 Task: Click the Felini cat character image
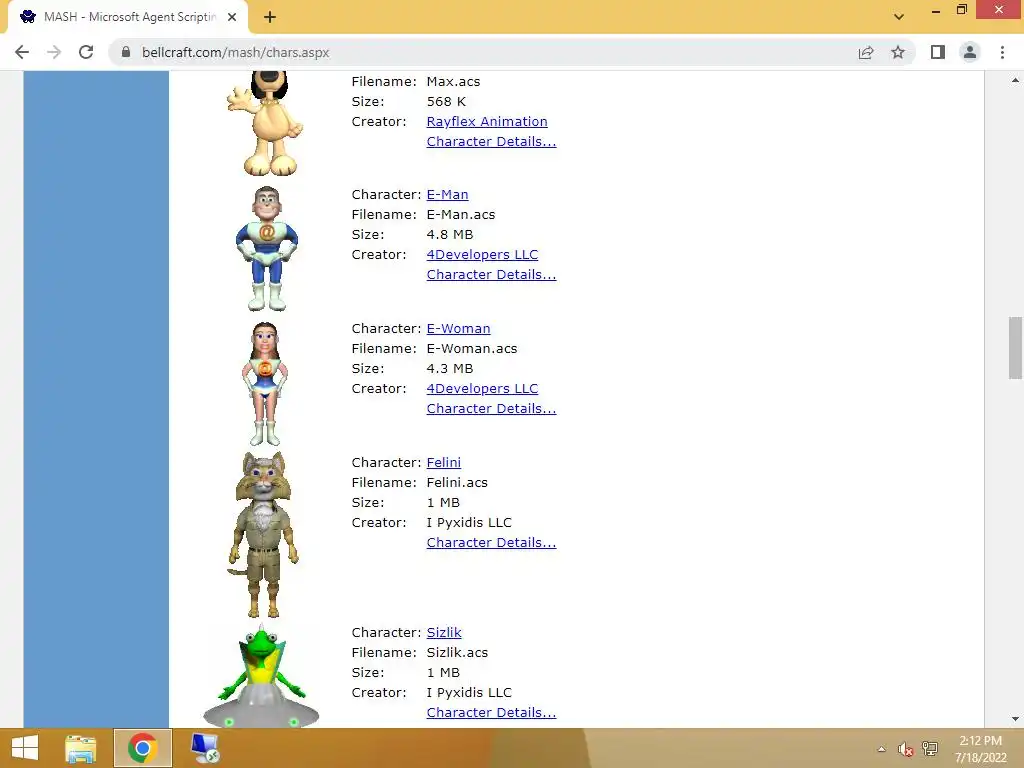263,534
